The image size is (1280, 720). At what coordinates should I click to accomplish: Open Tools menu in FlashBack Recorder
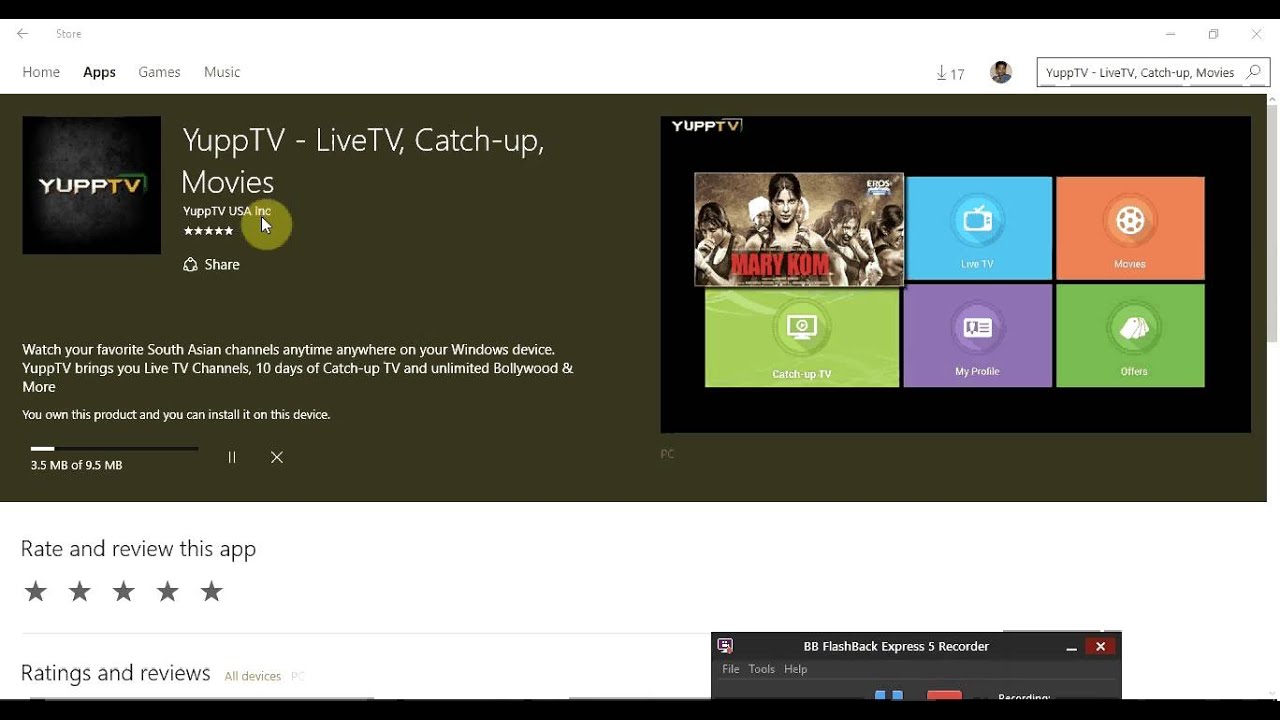tap(762, 669)
